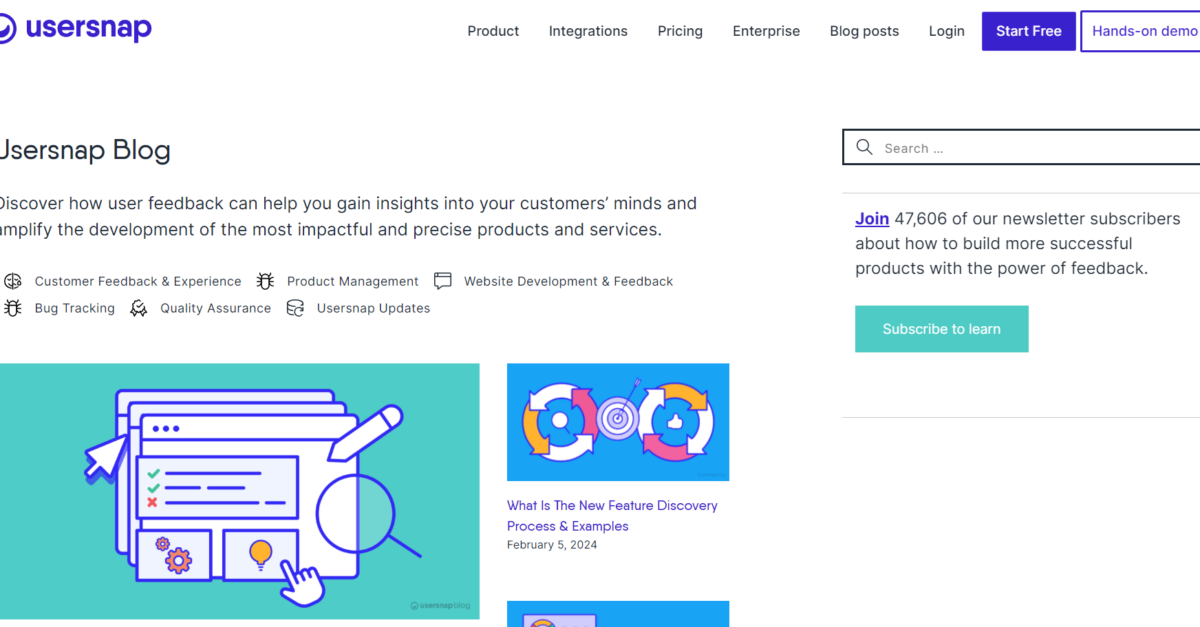Open the Feature Discovery Process article link
Image resolution: width=1200 pixels, height=627 pixels.
(x=612, y=515)
